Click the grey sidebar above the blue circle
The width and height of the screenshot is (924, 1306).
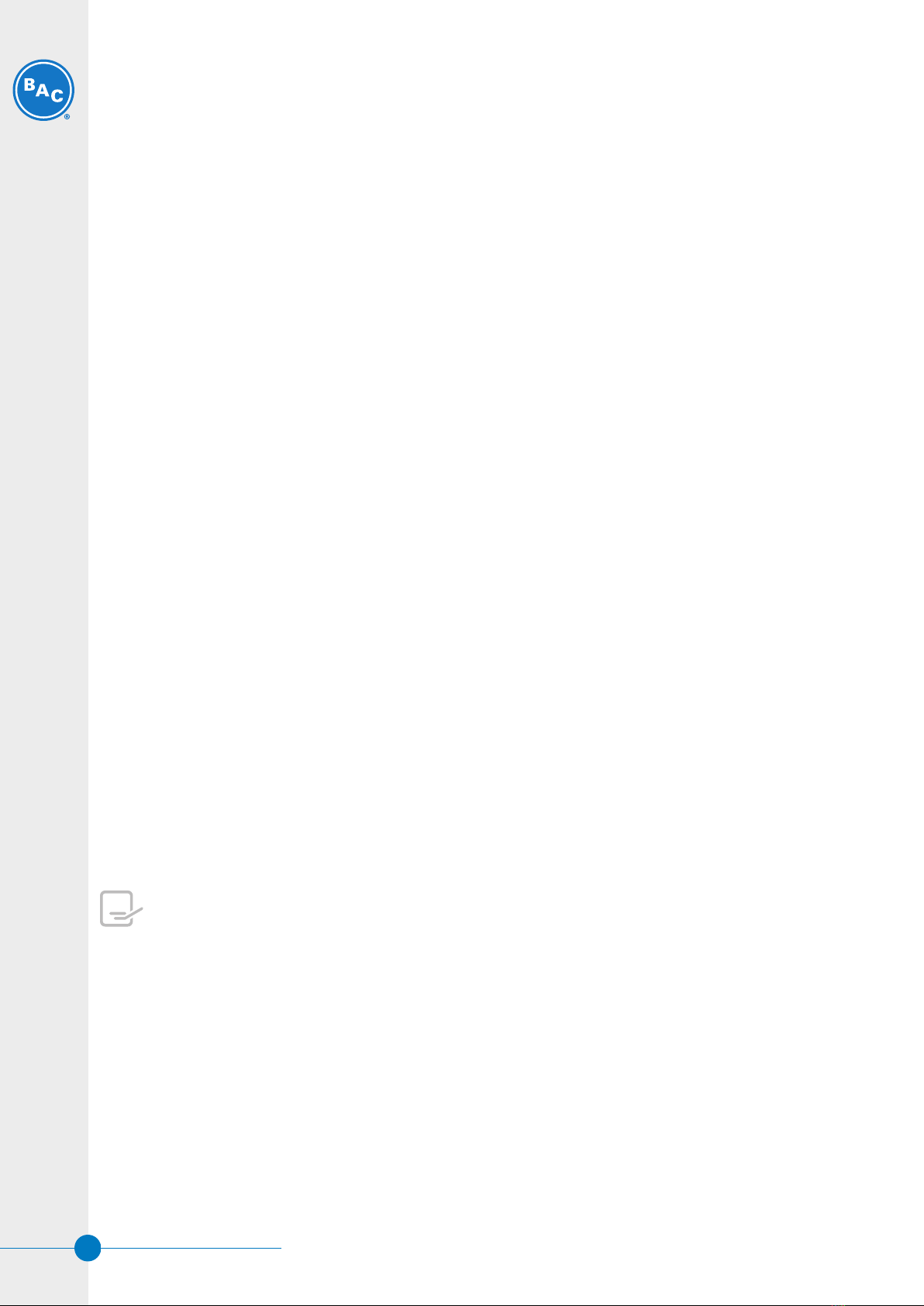pos(43,1085)
